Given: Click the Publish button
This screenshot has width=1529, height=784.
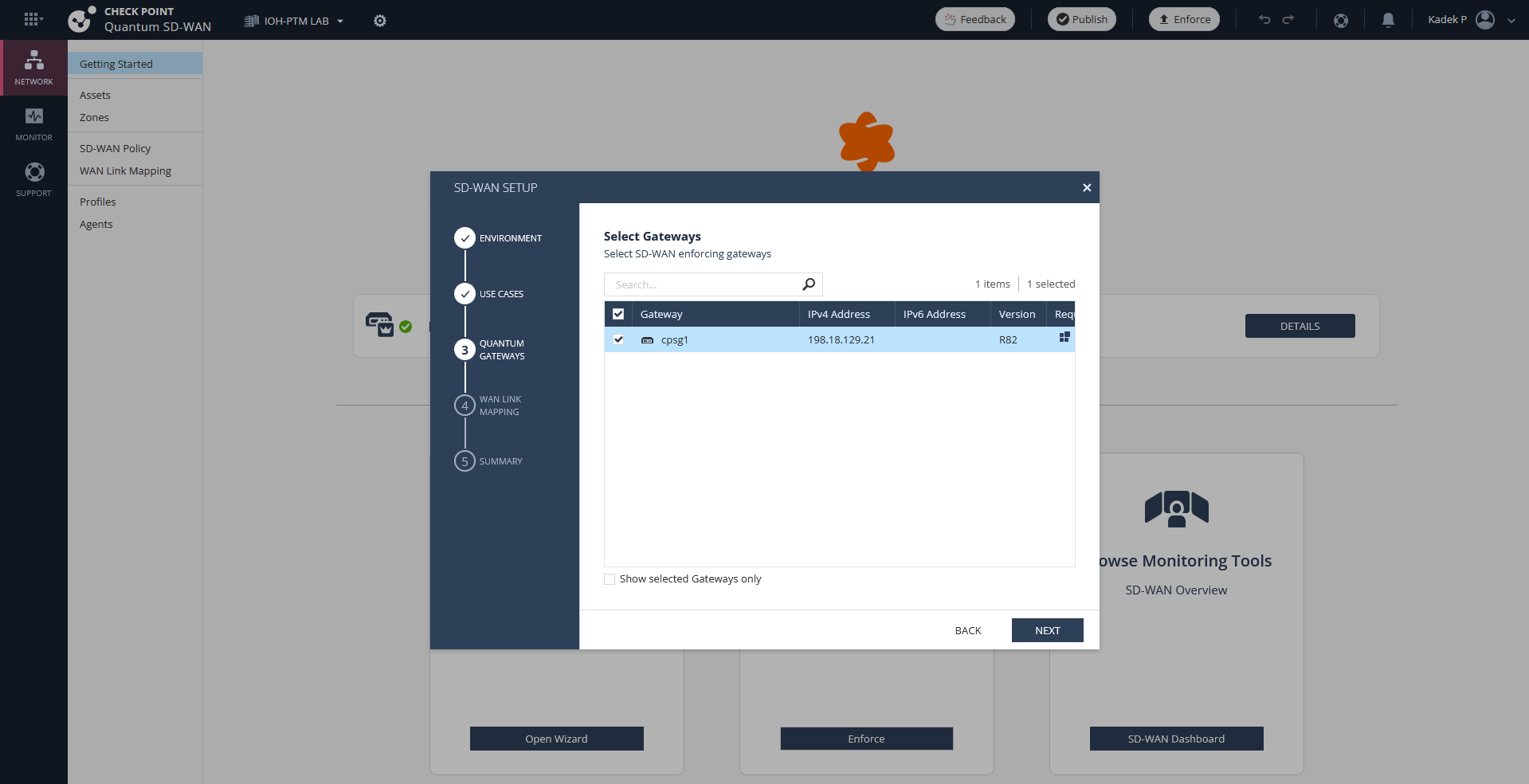Looking at the screenshot, I should pyautogui.click(x=1082, y=19).
